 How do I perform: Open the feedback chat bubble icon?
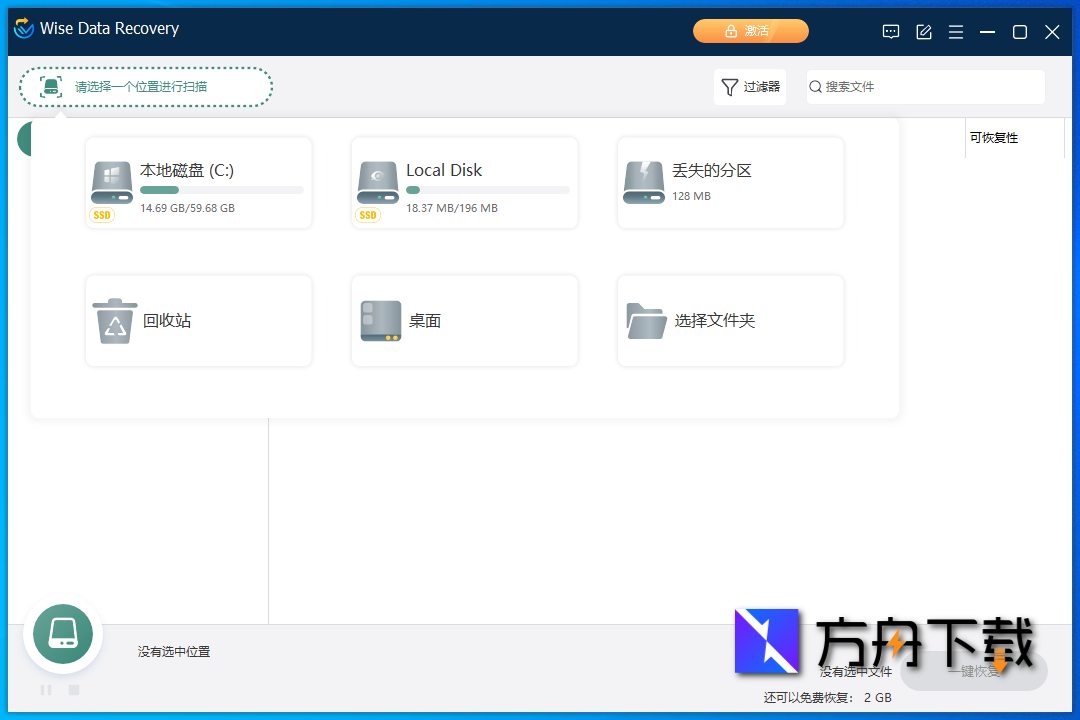890,31
